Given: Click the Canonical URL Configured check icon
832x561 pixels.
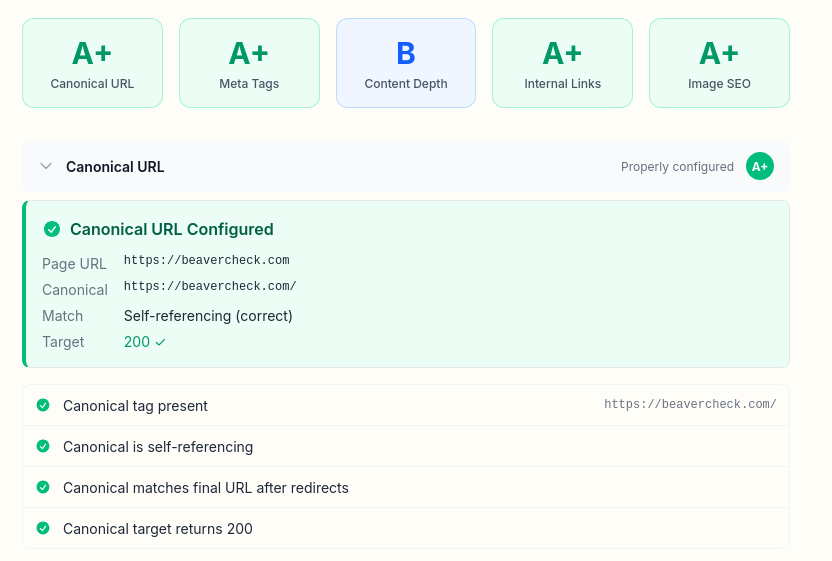Looking at the screenshot, I should (52, 229).
